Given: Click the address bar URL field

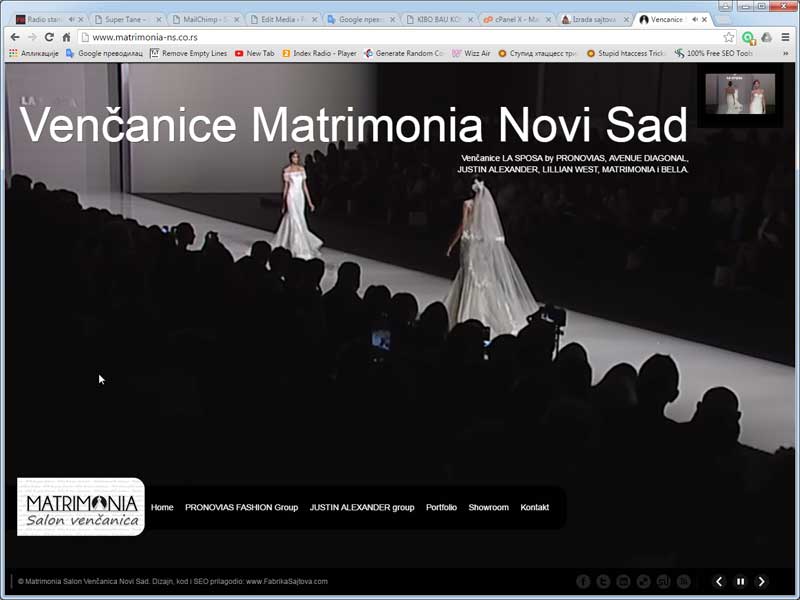Looking at the screenshot, I should pyautogui.click(x=401, y=37).
